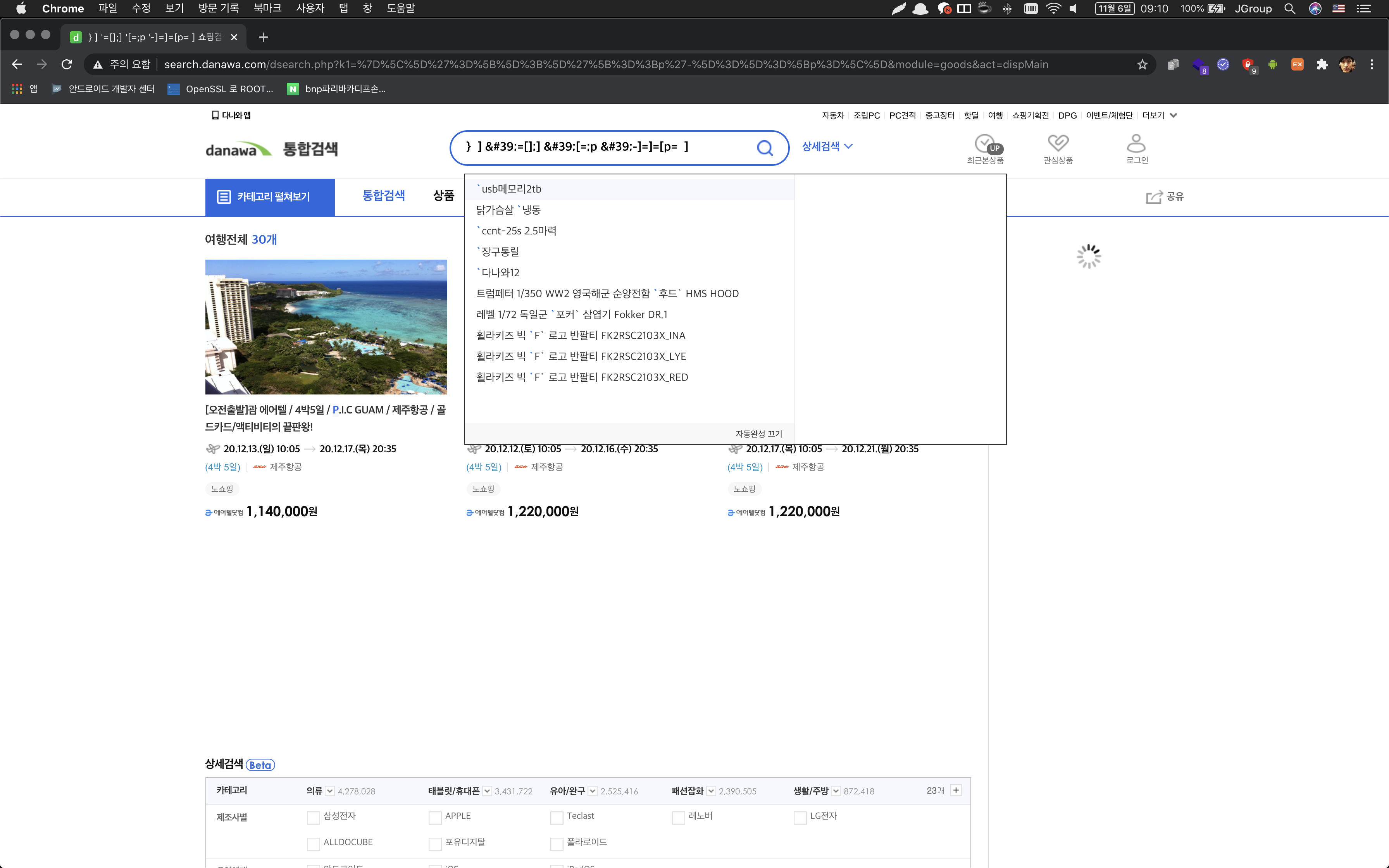Click the 로그인 user icon

[1136, 143]
